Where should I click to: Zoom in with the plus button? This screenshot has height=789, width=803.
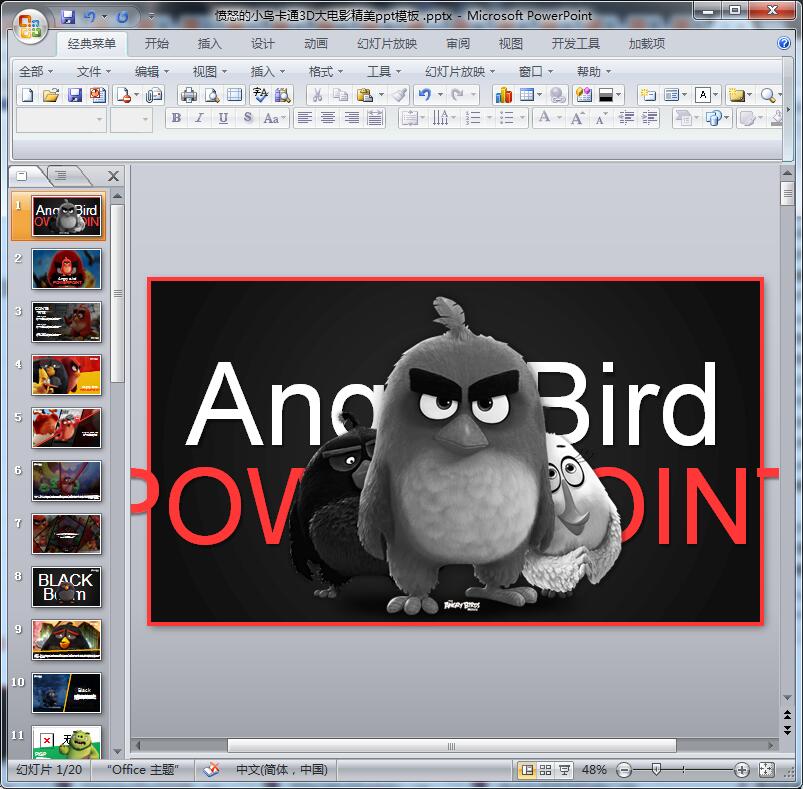[741, 770]
